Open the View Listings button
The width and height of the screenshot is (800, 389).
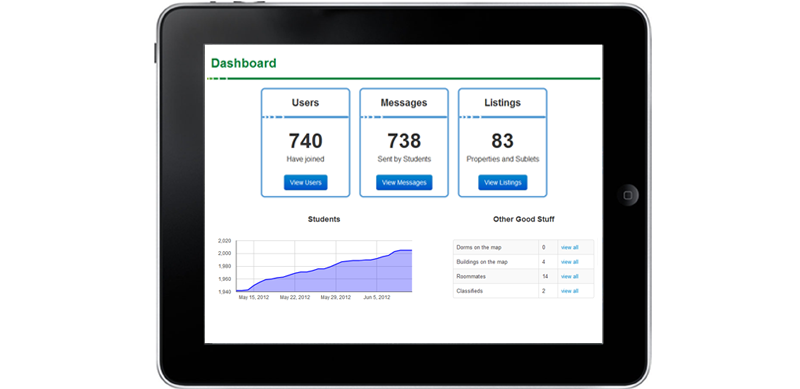click(503, 183)
